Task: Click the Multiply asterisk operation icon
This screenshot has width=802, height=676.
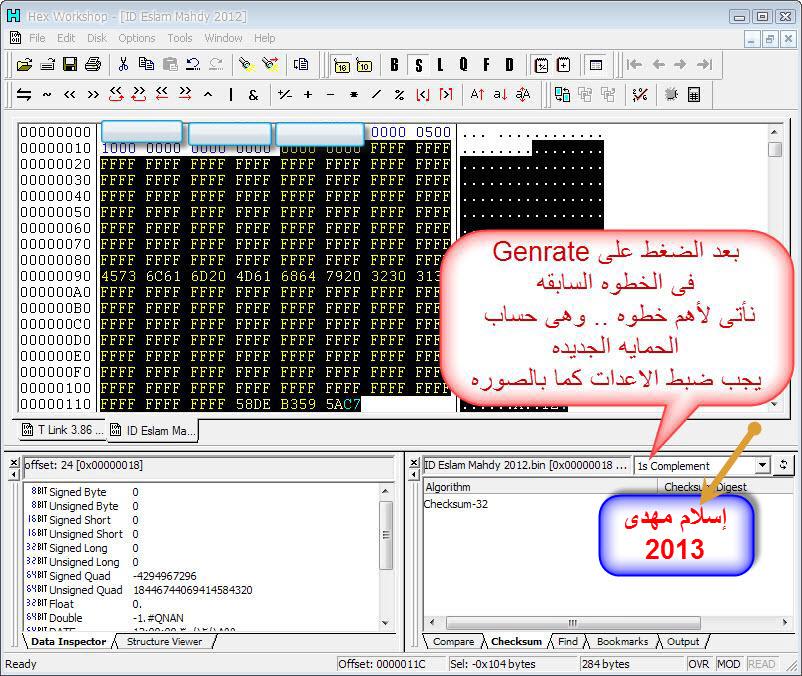Action: pos(353,95)
